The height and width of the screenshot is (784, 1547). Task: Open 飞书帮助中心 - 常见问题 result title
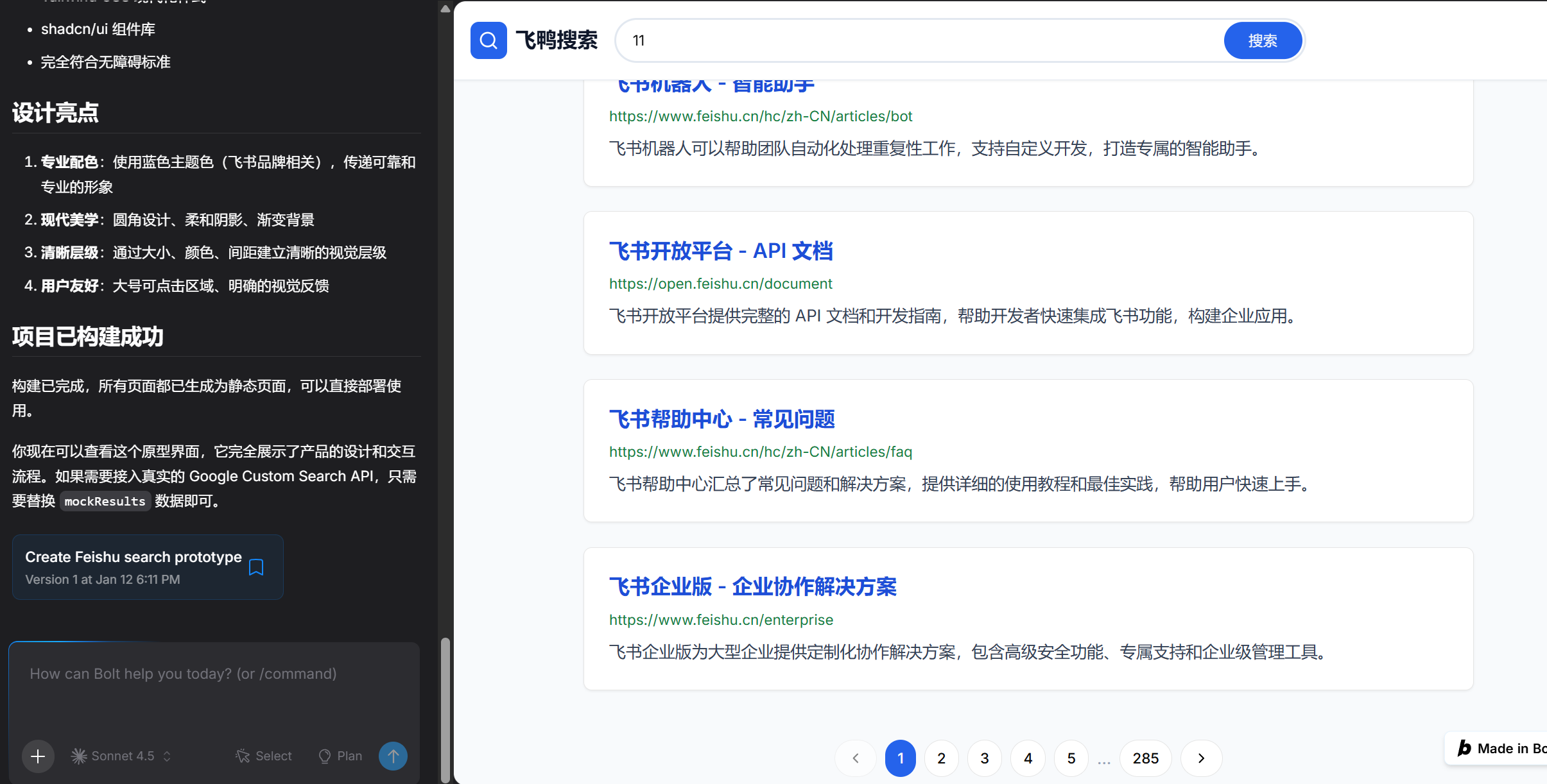tap(722, 419)
